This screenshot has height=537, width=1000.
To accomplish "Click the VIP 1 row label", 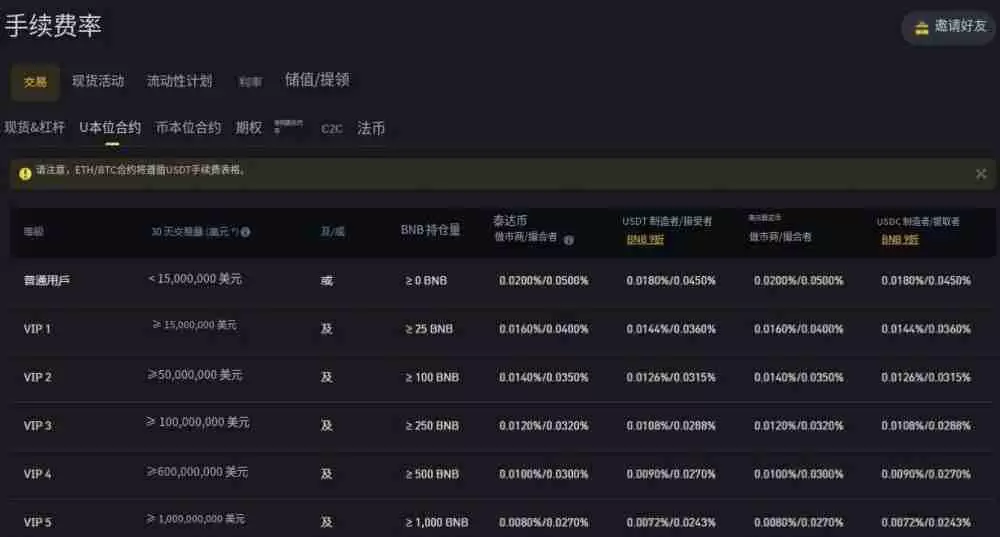I will [x=37, y=329].
